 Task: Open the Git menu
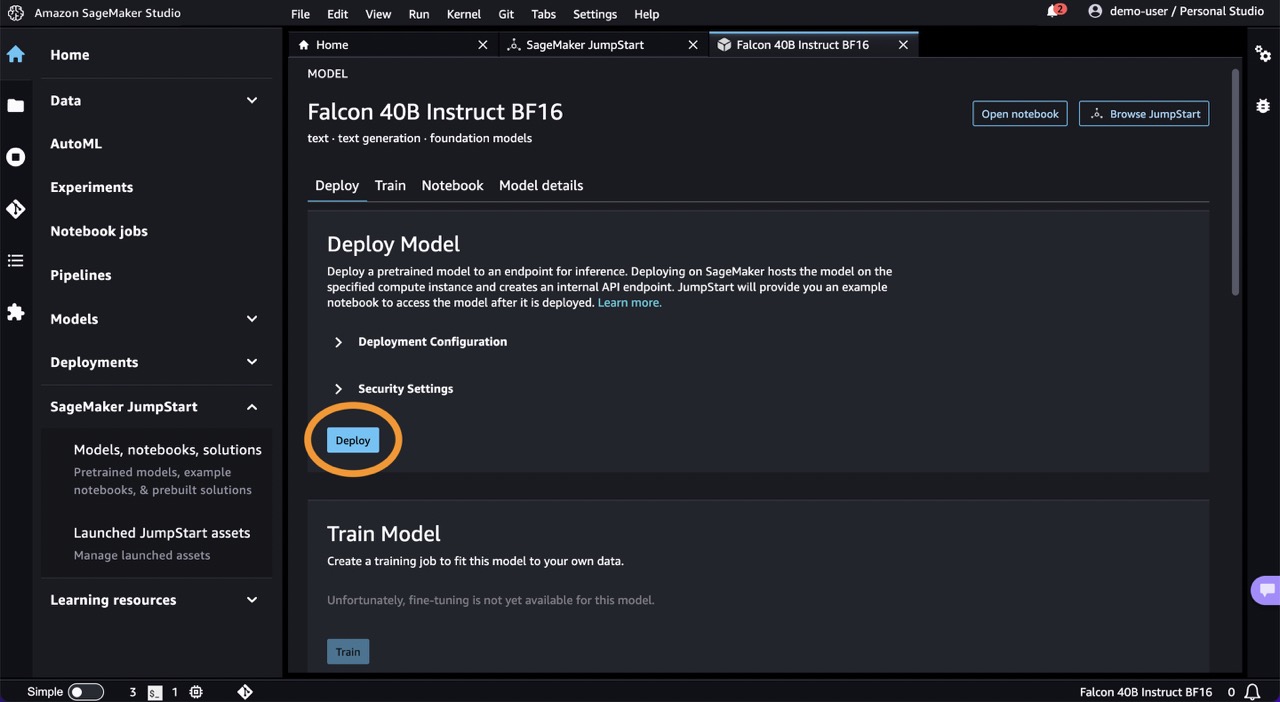(x=506, y=14)
